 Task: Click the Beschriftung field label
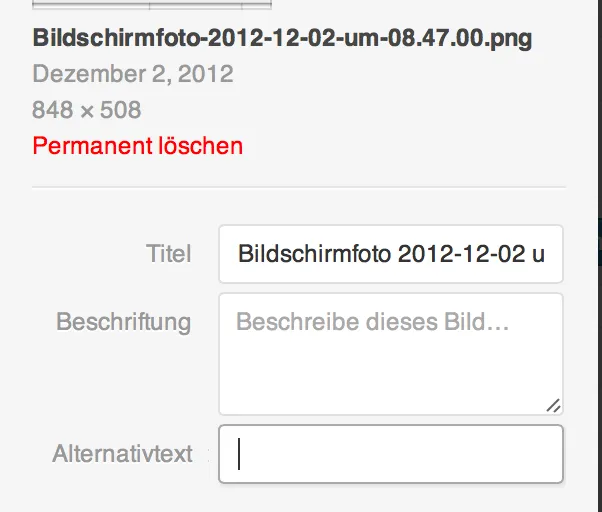[x=123, y=322]
